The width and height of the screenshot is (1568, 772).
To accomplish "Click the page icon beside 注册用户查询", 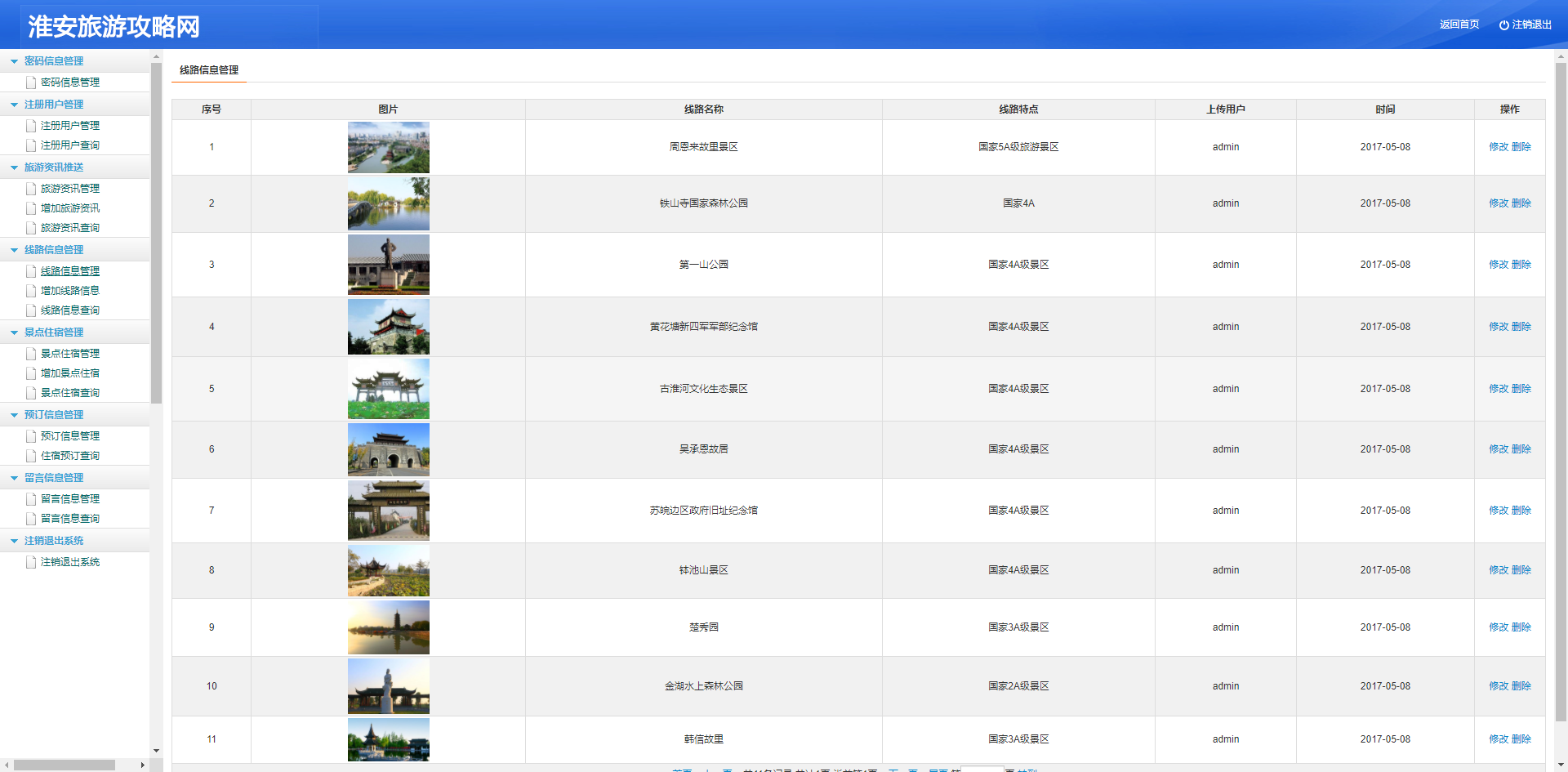I will pos(31,145).
